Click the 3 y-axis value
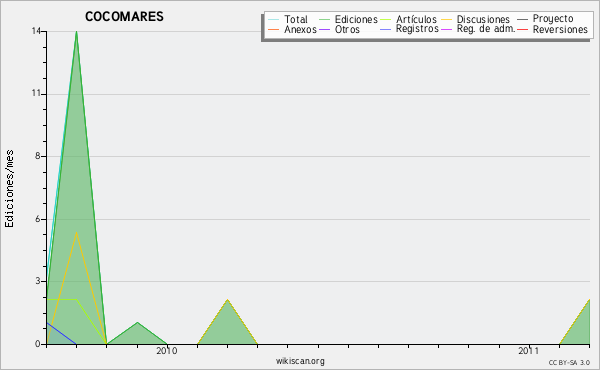The width and height of the screenshot is (600, 370). point(38,281)
